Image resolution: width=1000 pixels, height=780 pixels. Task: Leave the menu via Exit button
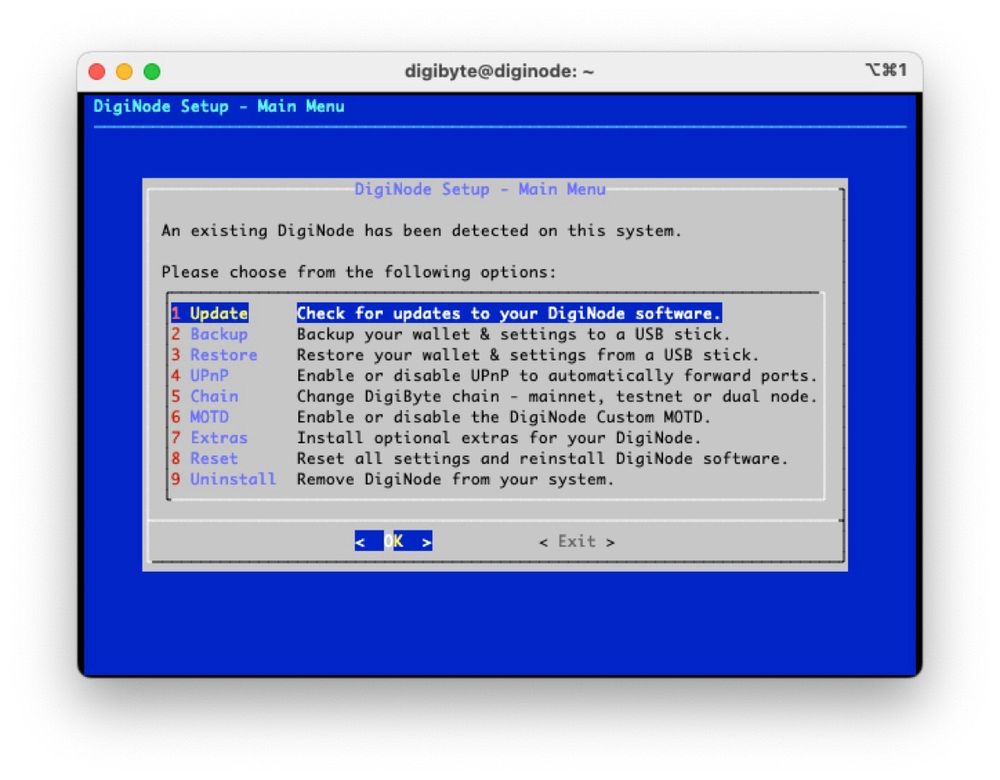pyautogui.click(x=577, y=541)
